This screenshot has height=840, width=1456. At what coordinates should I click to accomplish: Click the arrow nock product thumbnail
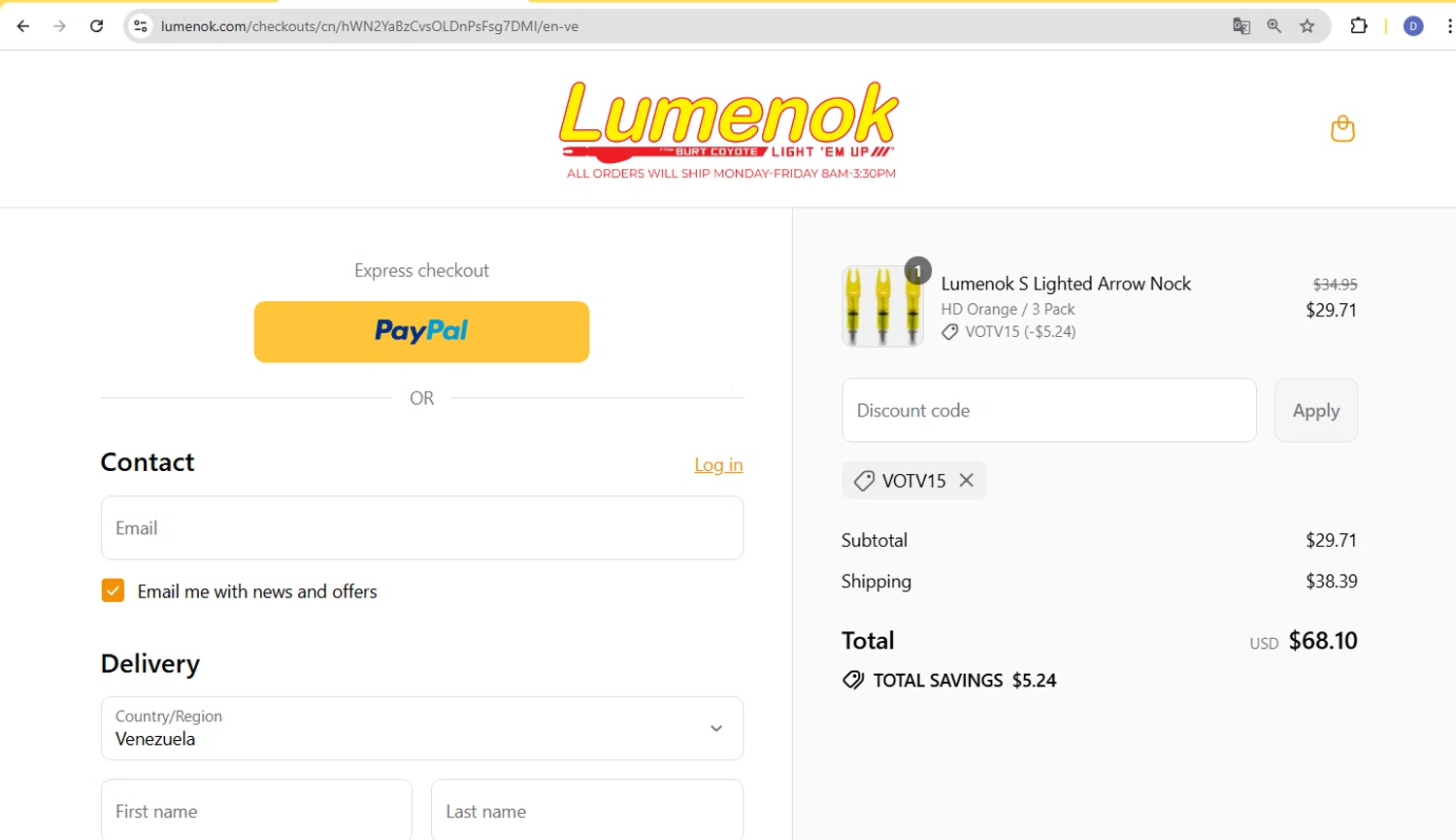click(x=882, y=307)
